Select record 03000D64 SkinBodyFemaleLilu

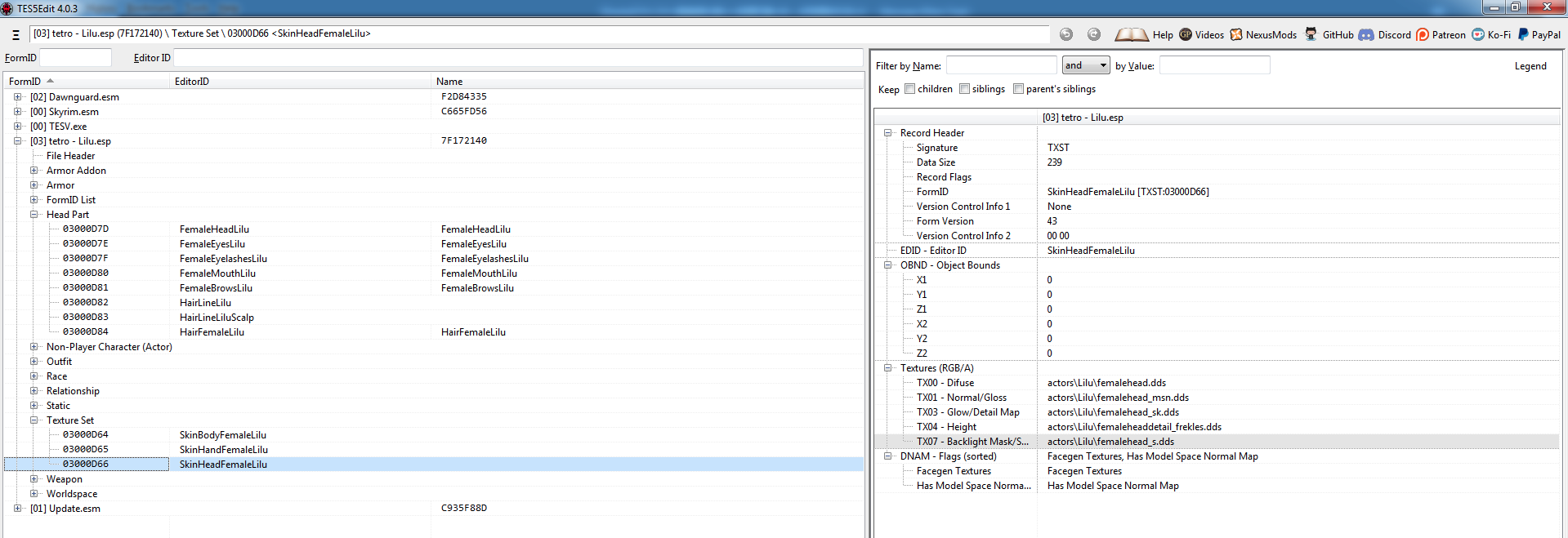pos(434,435)
